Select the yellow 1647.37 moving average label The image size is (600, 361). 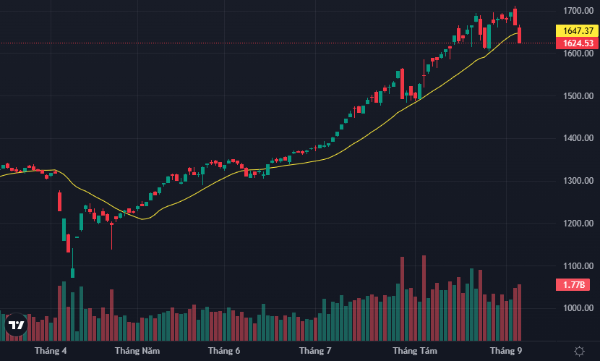click(577, 31)
